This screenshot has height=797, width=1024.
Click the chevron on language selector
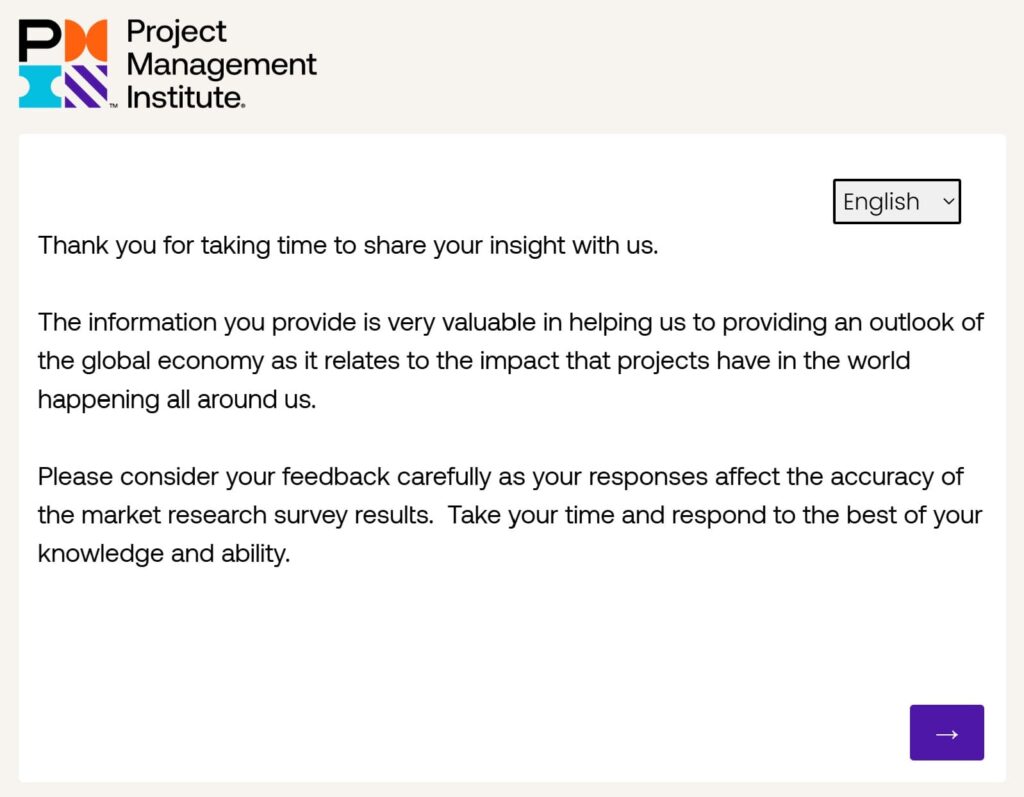tap(948, 202)
